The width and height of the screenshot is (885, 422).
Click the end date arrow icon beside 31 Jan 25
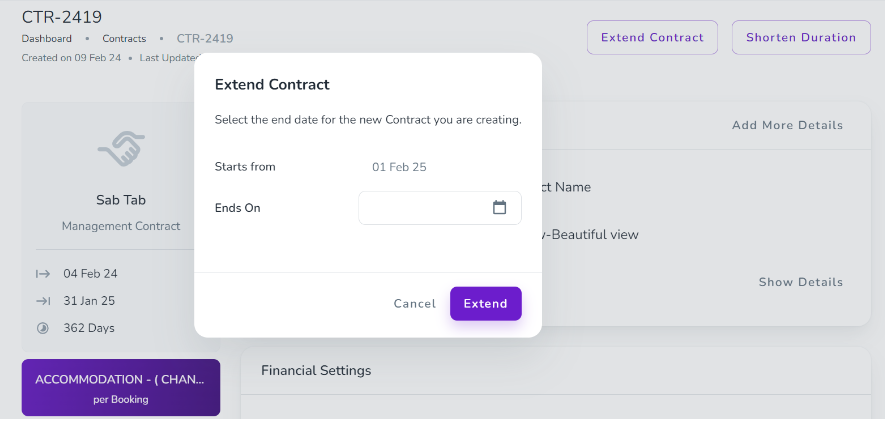tap(43, 300)
